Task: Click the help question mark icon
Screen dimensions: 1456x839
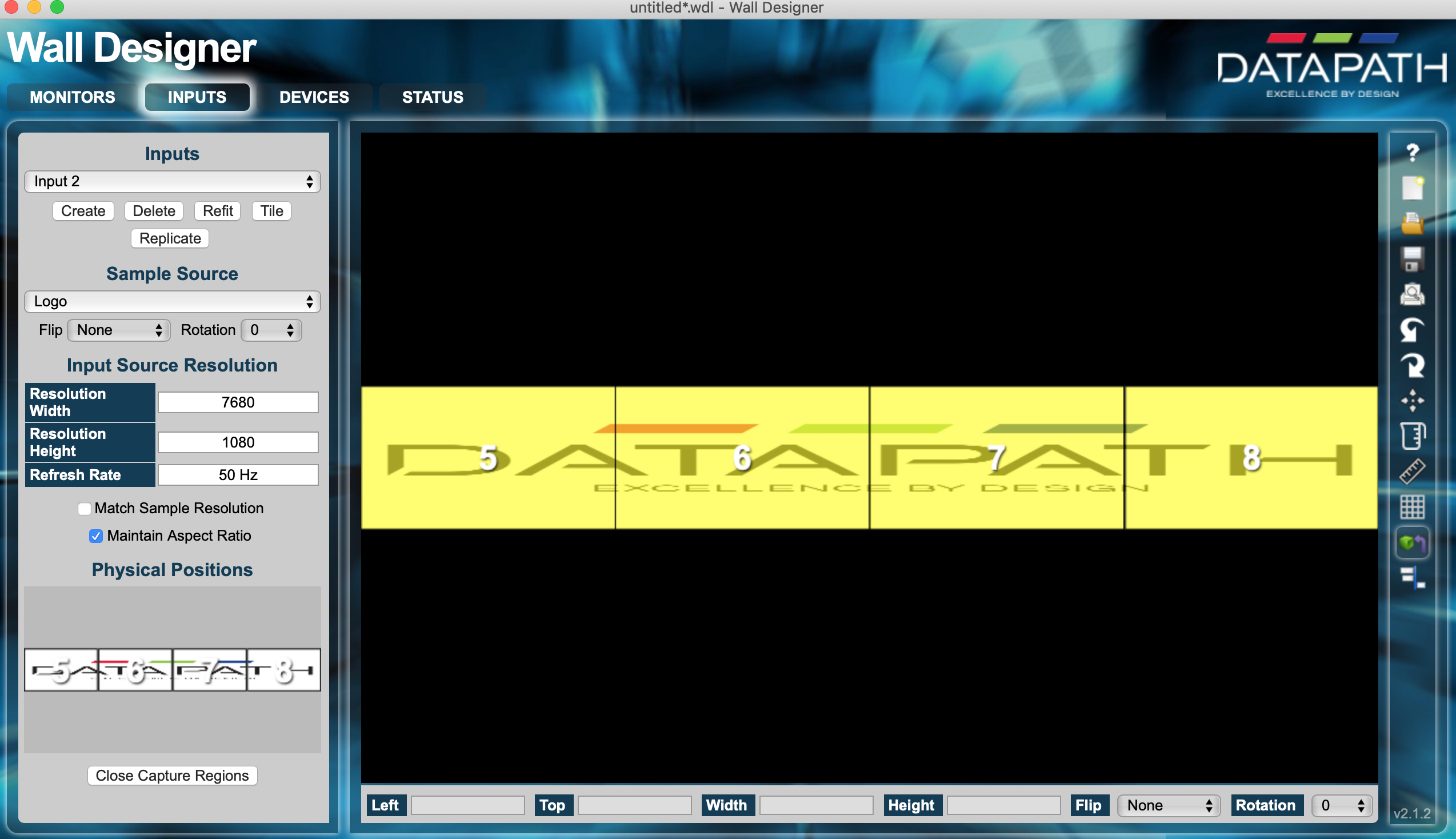Action: click(x=1411, y=153)
